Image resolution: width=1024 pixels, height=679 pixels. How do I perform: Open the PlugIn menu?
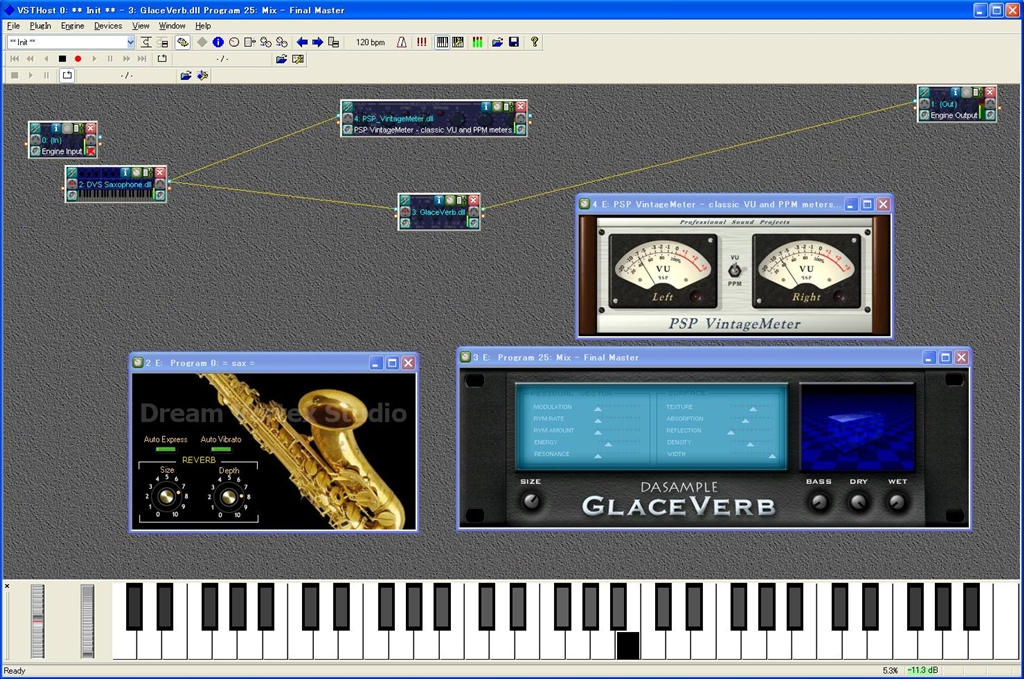[40, 25]
